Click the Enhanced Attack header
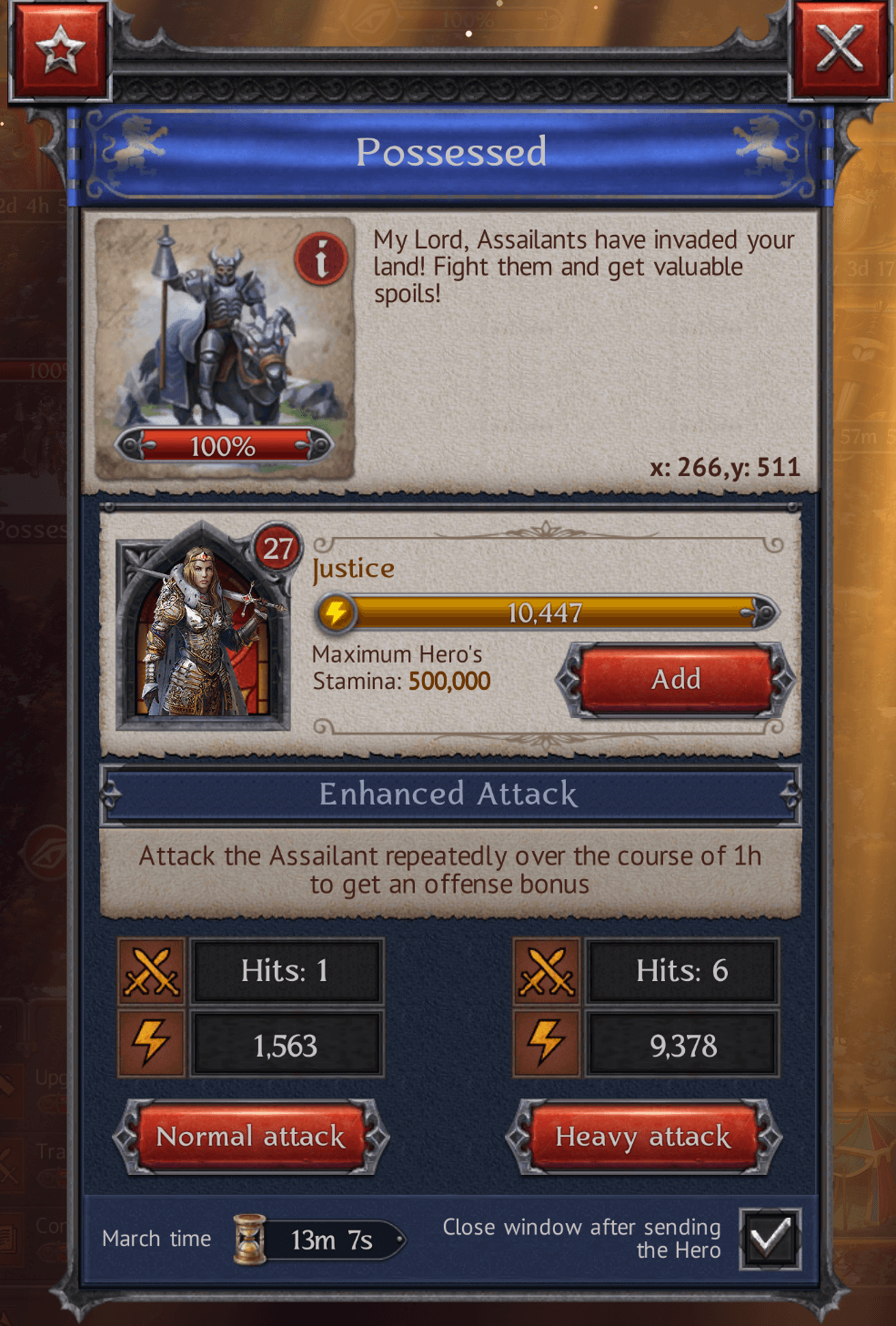 coord(449,794)
